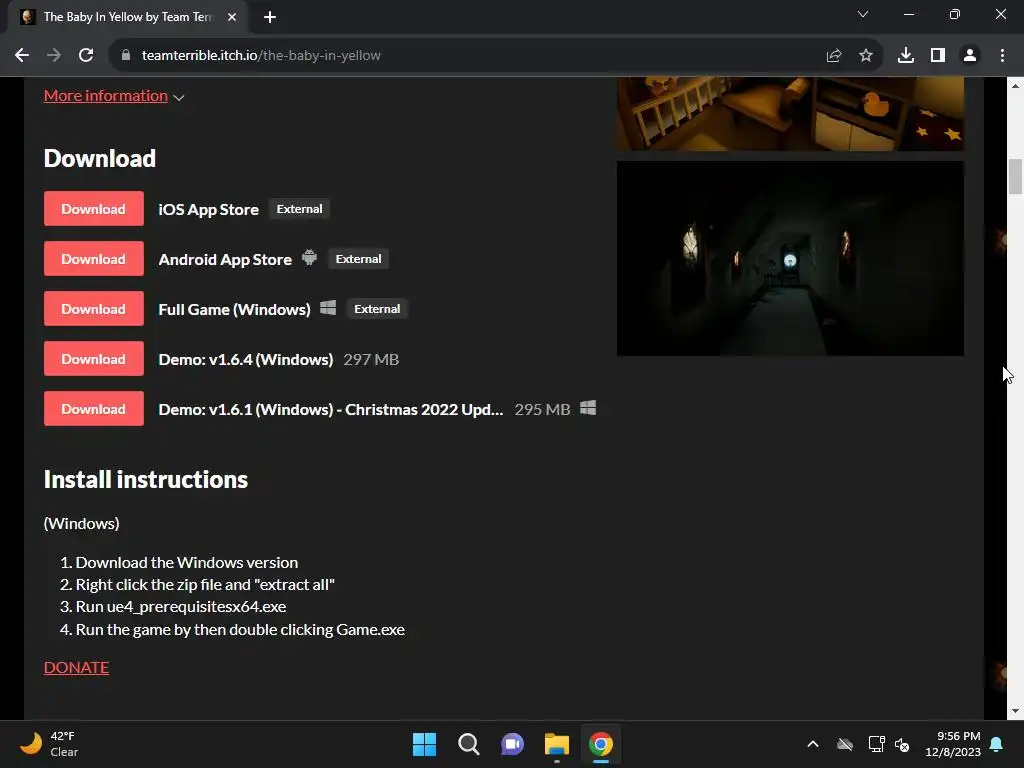The image size is (1024, 768).
Task: Open network status tray icon
Action: pyautogui.click(x=876, y=744)
